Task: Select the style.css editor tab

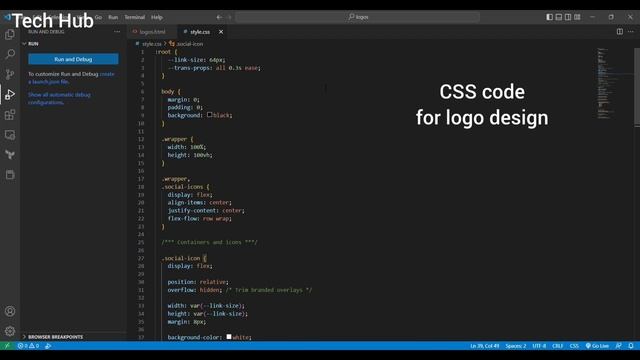Action: point(199,32)
